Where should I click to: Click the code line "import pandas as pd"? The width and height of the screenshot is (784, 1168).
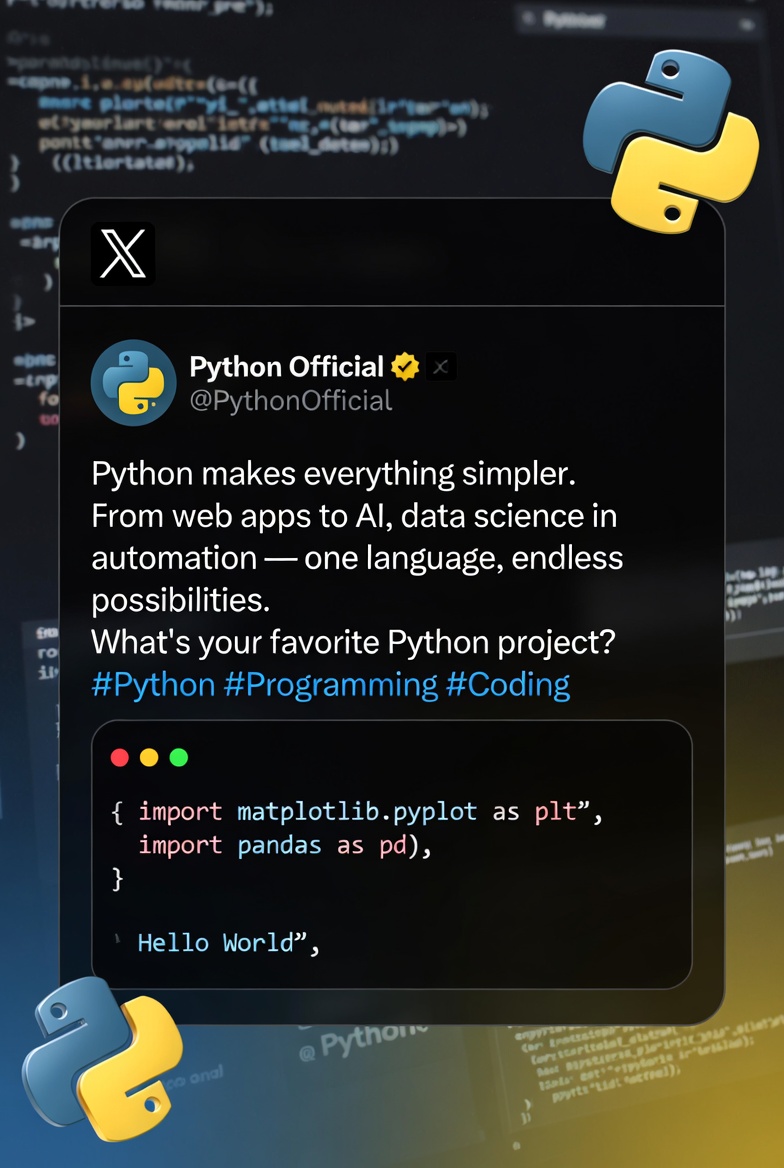tap(272, 845)
